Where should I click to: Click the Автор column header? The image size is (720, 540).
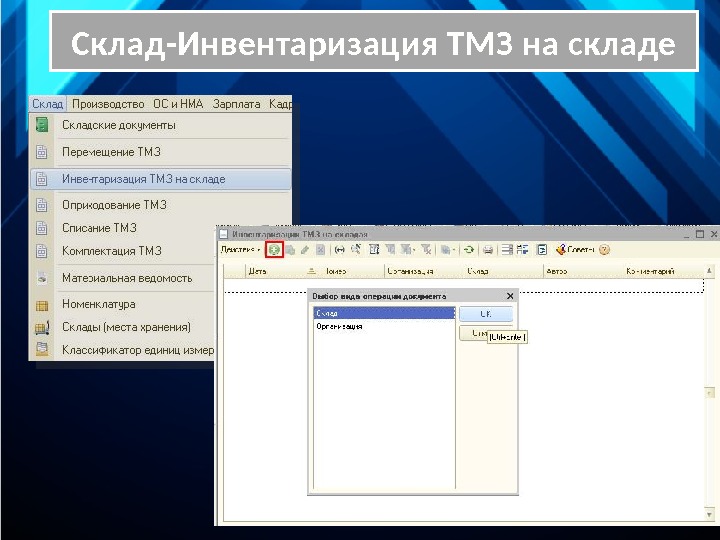(583, 271)
